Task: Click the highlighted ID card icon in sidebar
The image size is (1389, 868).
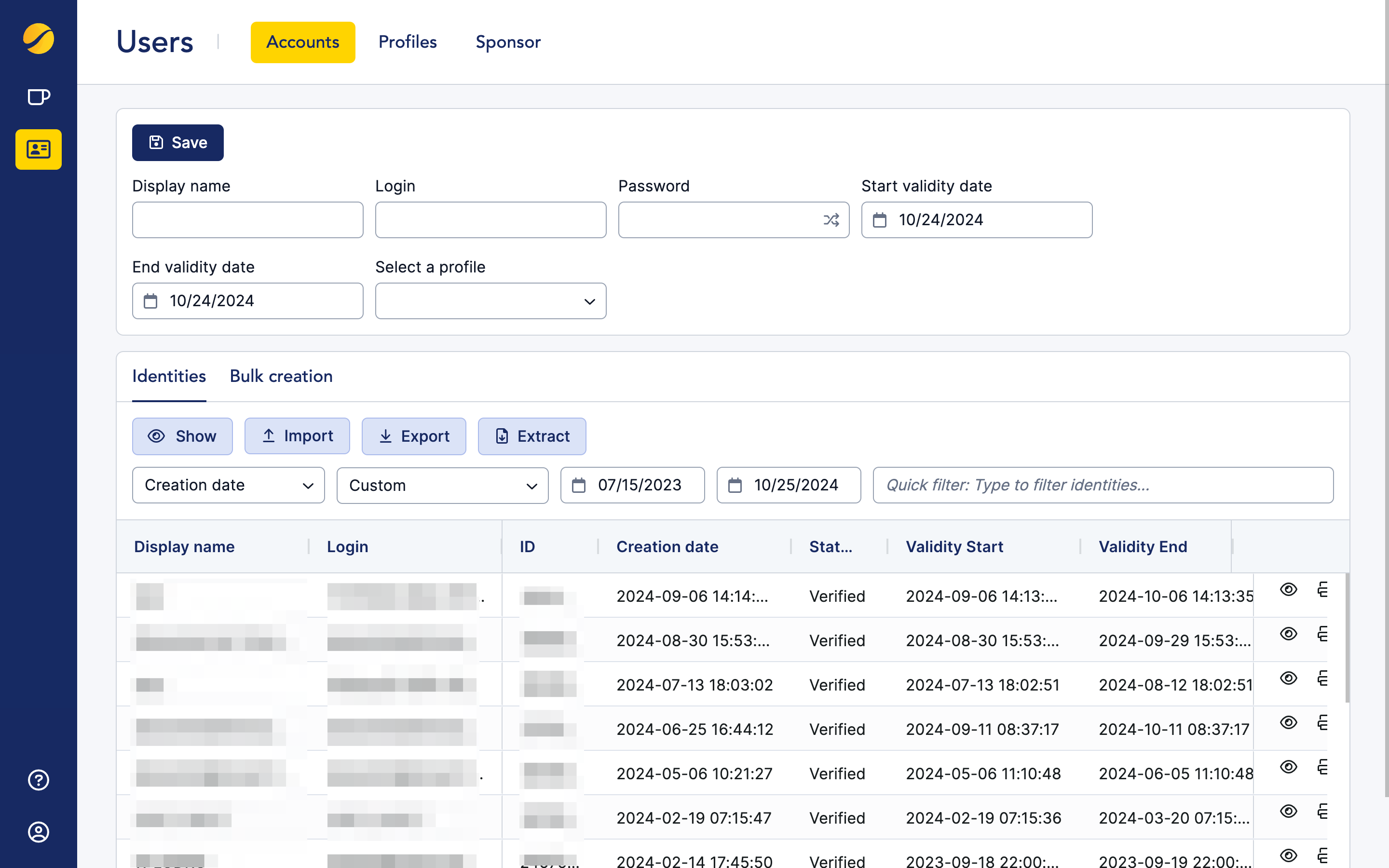Action: [38, 149]
